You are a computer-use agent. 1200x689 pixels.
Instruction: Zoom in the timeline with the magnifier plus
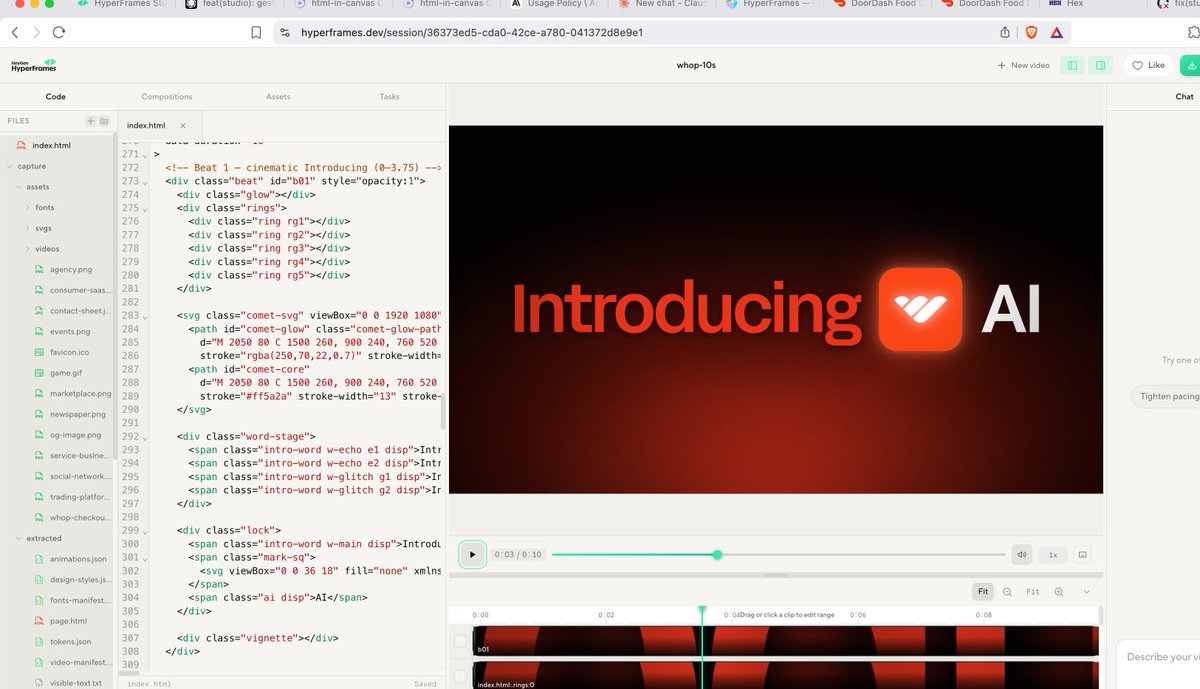[x=1058, y=592]
